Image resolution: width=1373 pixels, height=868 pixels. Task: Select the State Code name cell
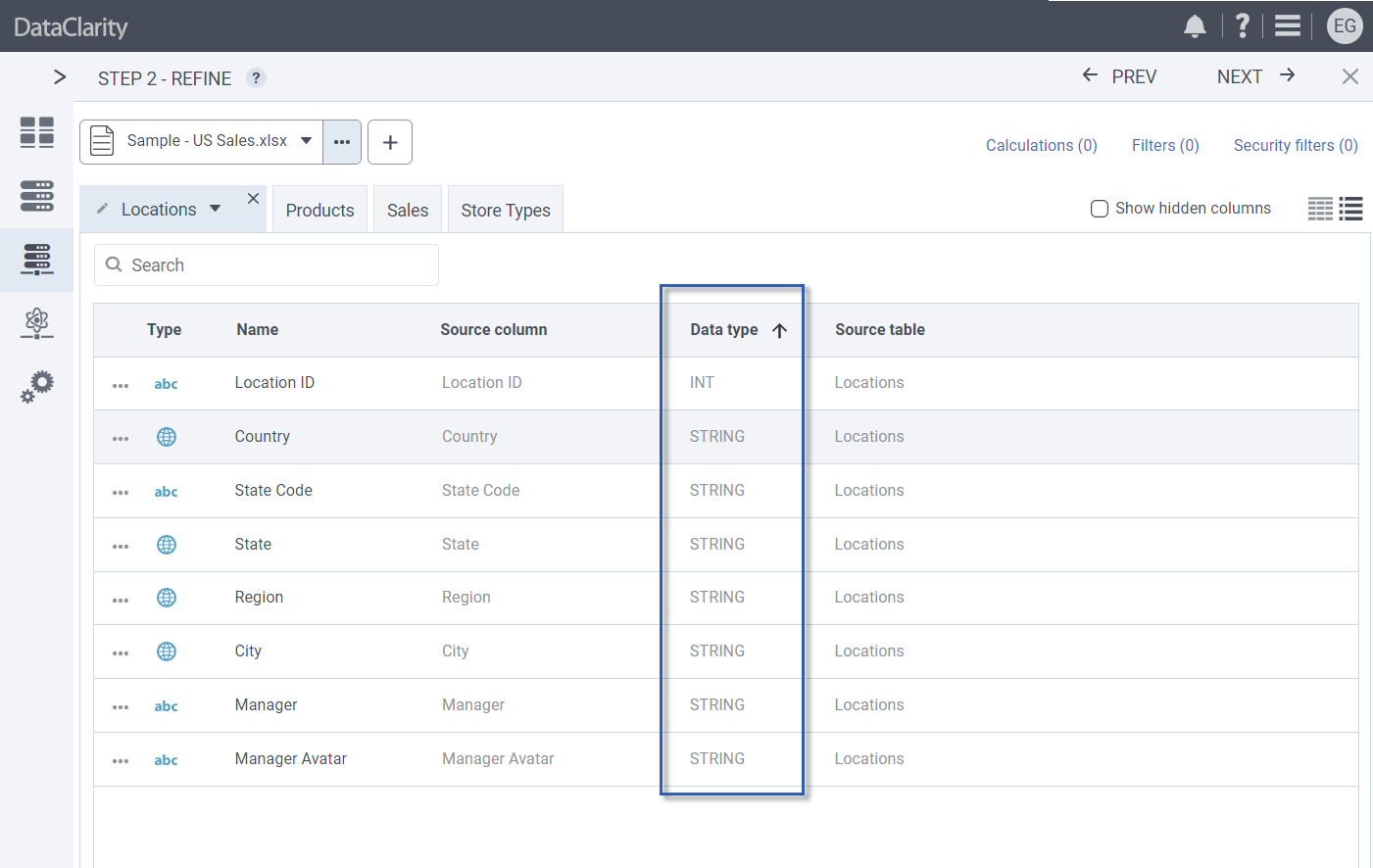273,491
